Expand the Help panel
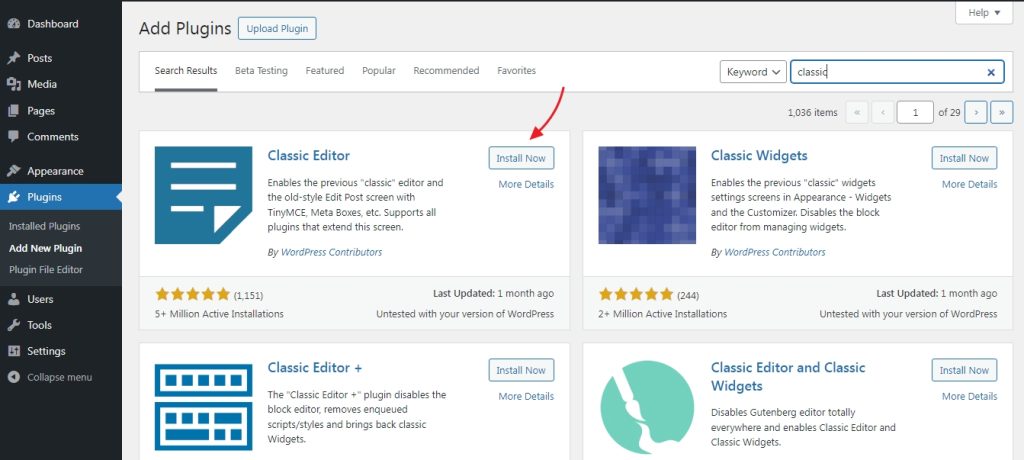This screenshot has width=1024, height=460. tap(984, 12)
